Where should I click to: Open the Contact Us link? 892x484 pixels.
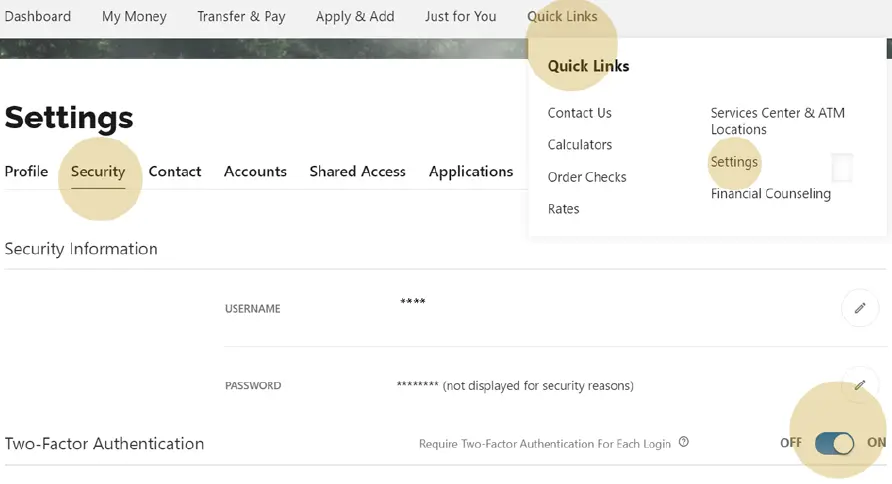coord(579,113)
